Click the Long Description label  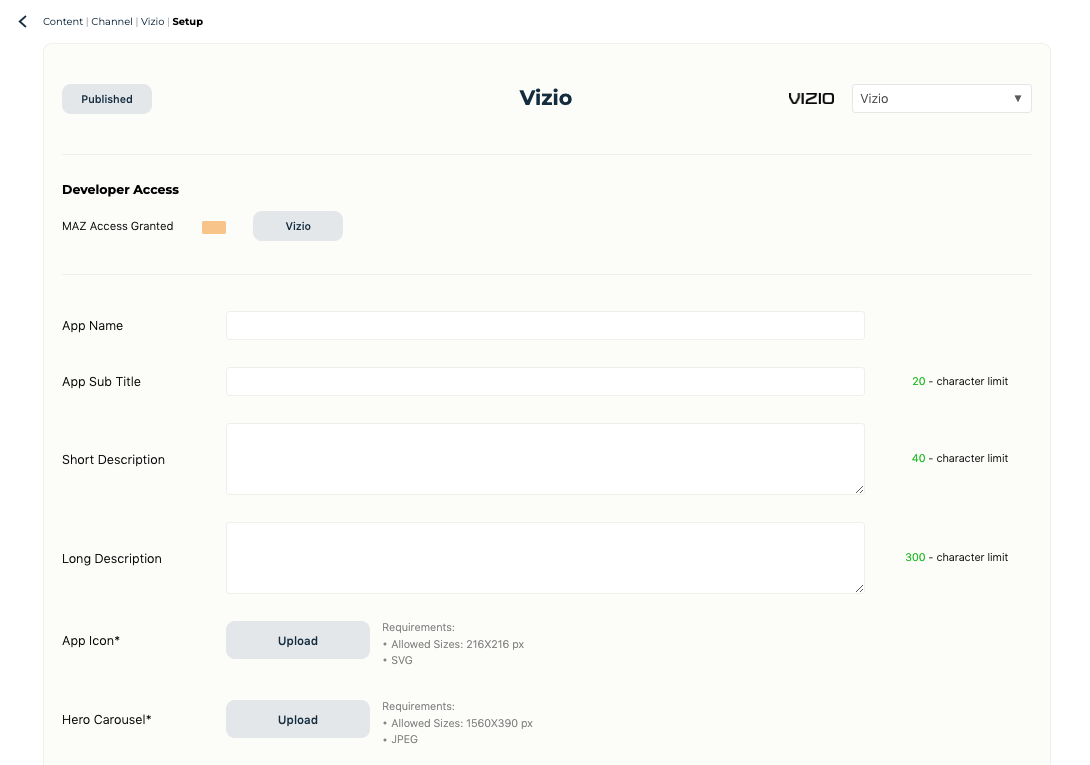point(112,558)
